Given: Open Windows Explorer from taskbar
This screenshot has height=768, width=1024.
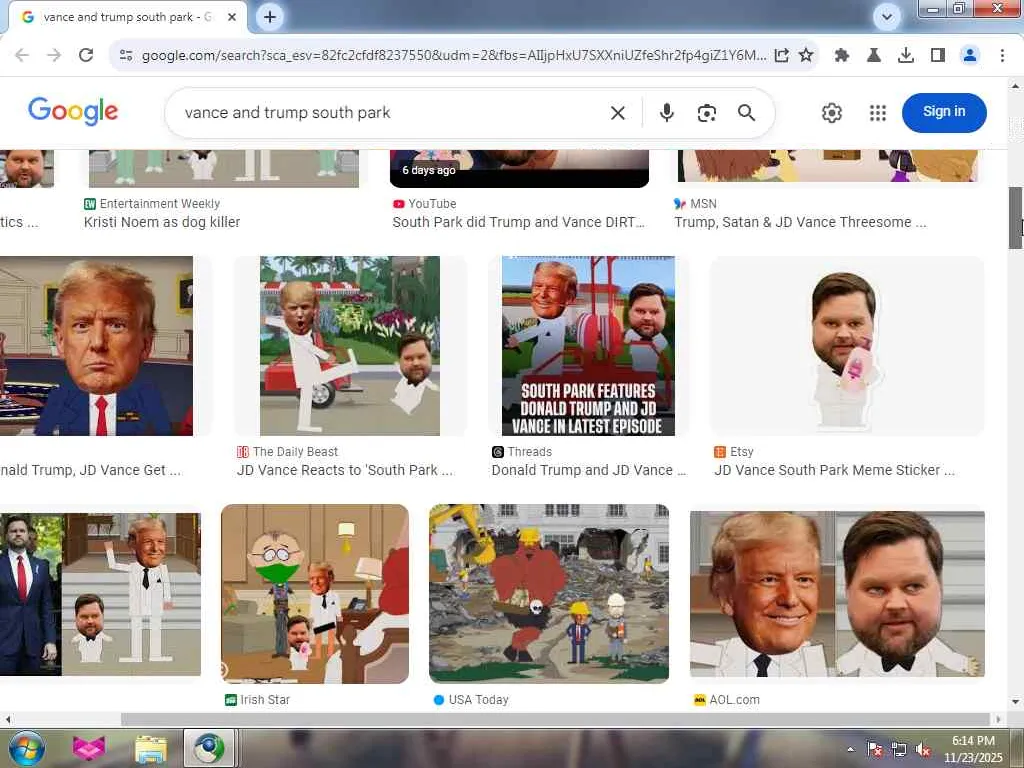Looking at the screenshot, I should (151, 748).
